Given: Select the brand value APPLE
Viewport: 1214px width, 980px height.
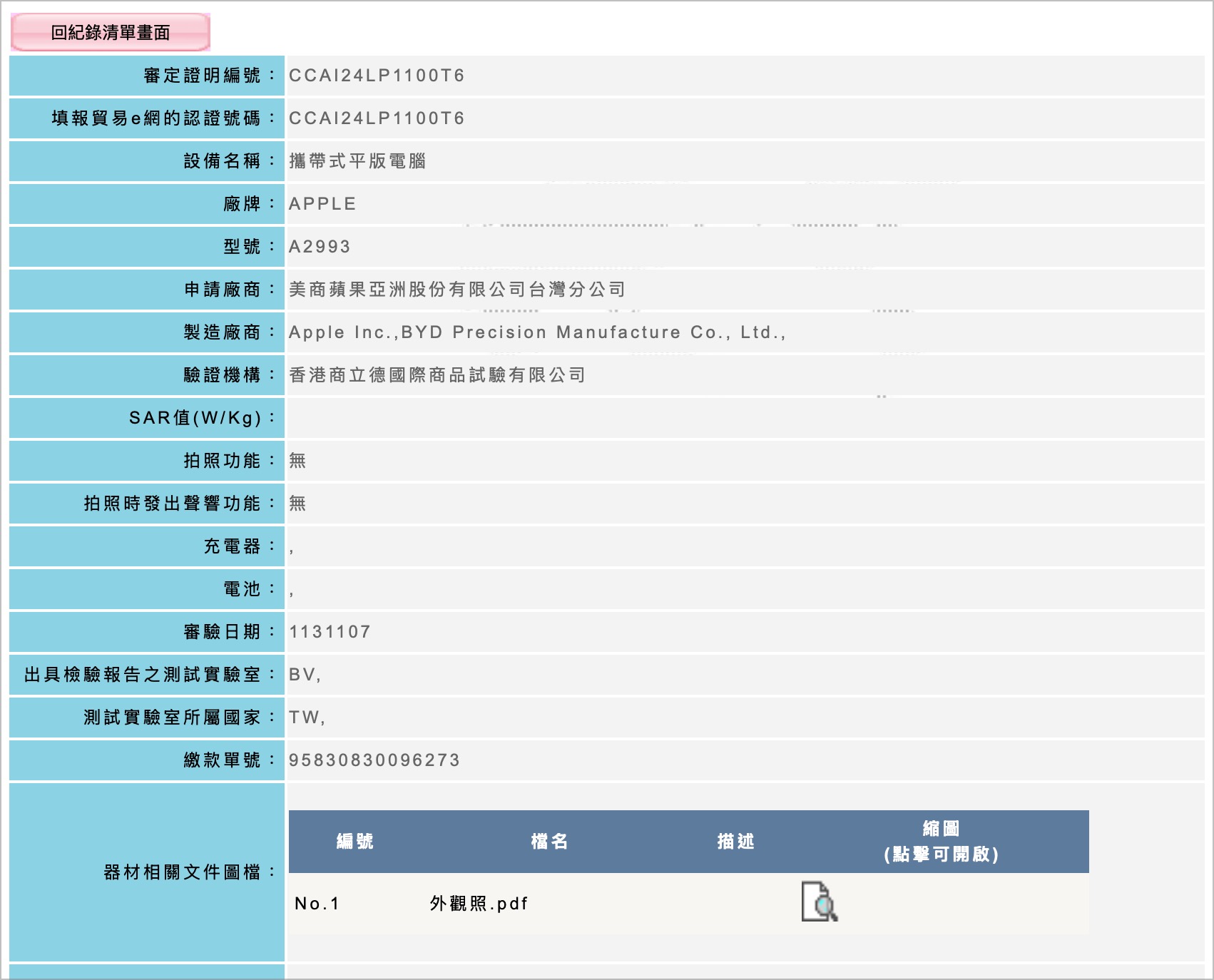Looking at the screenshot, I should (322, 204).
